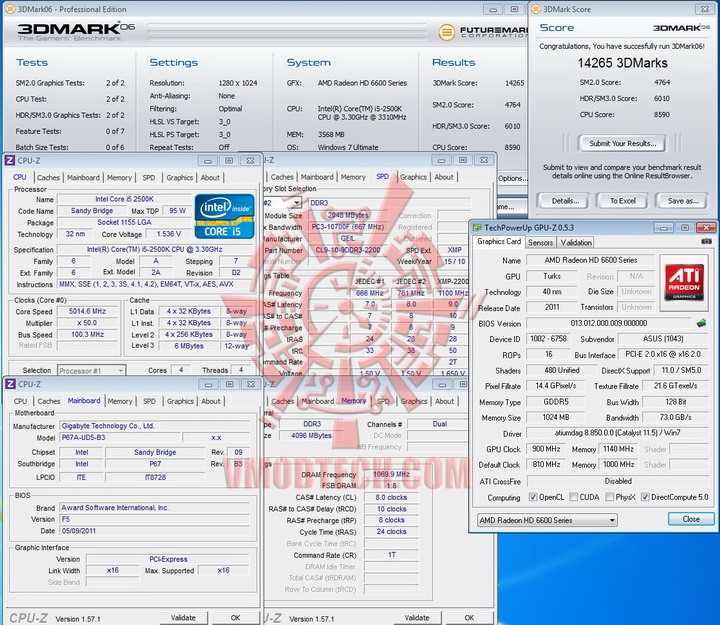The height and width of the screenshot is (625, 720).
Task: Click the Close button in GPU-Z
Action: pyautogui.click(x=691, y=519)
